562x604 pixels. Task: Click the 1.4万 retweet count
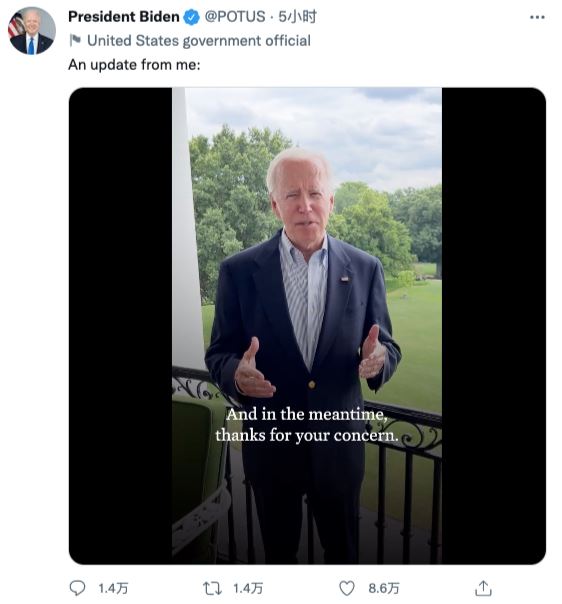point(248,589)
